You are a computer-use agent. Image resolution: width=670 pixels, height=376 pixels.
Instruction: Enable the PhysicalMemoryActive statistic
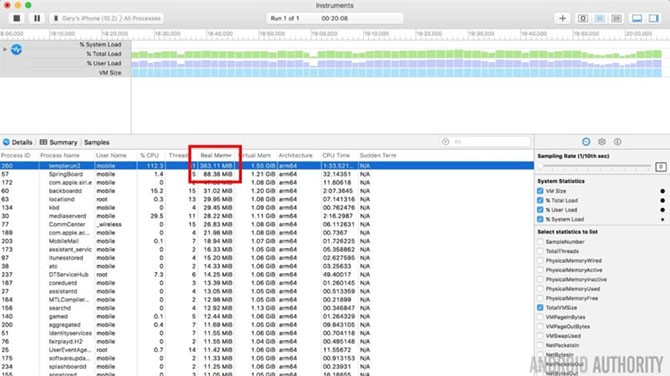540,270
